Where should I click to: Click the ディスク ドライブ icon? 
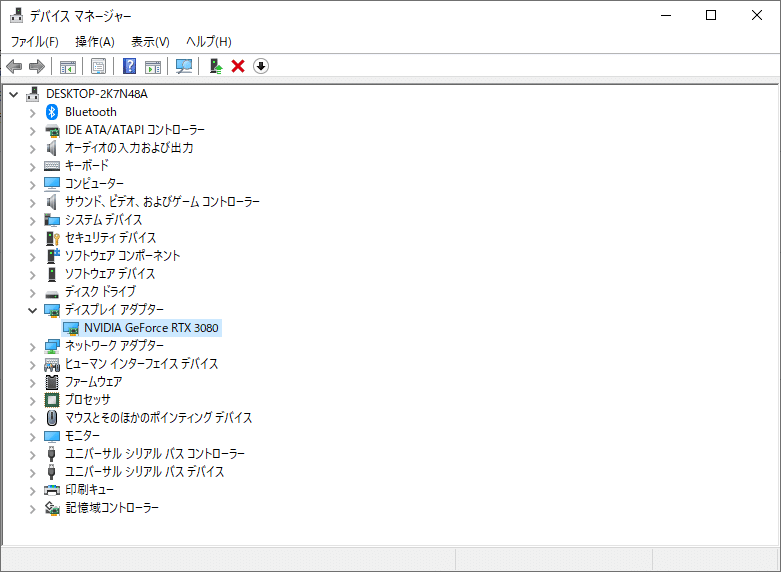tap(52, 293)
